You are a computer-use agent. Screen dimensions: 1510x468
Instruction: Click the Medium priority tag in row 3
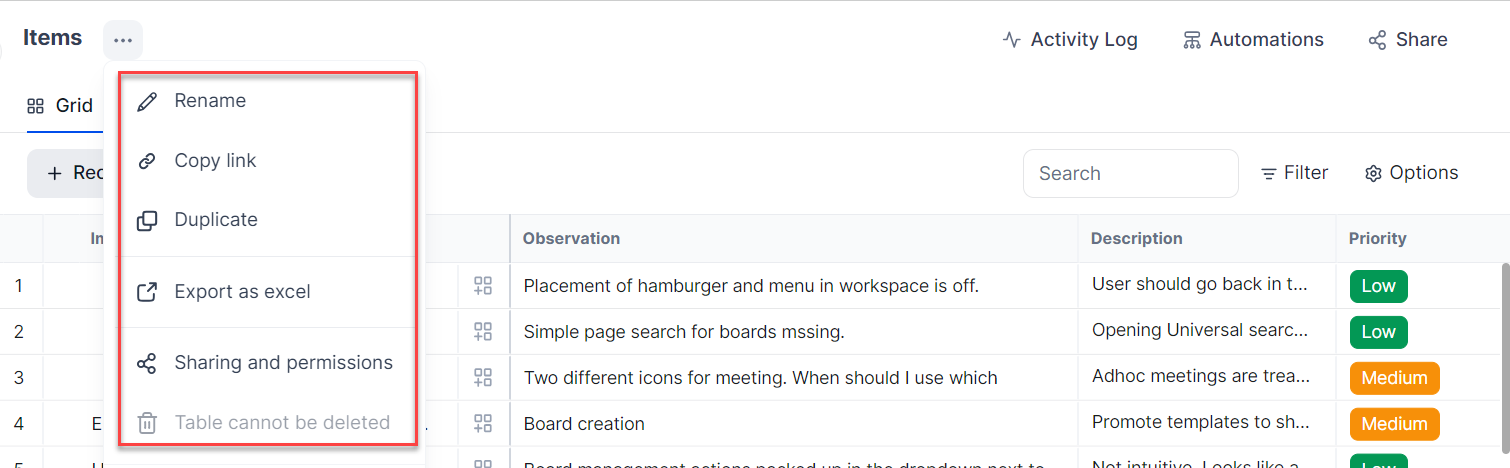(1394, 378)
